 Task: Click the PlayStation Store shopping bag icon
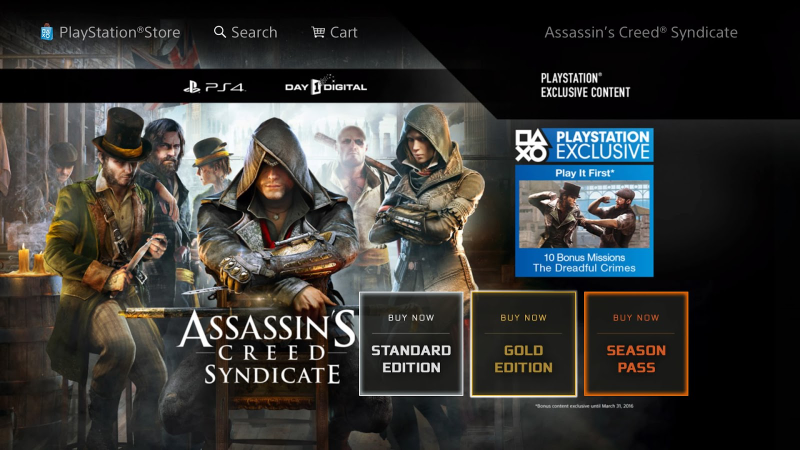coord(46,32)
